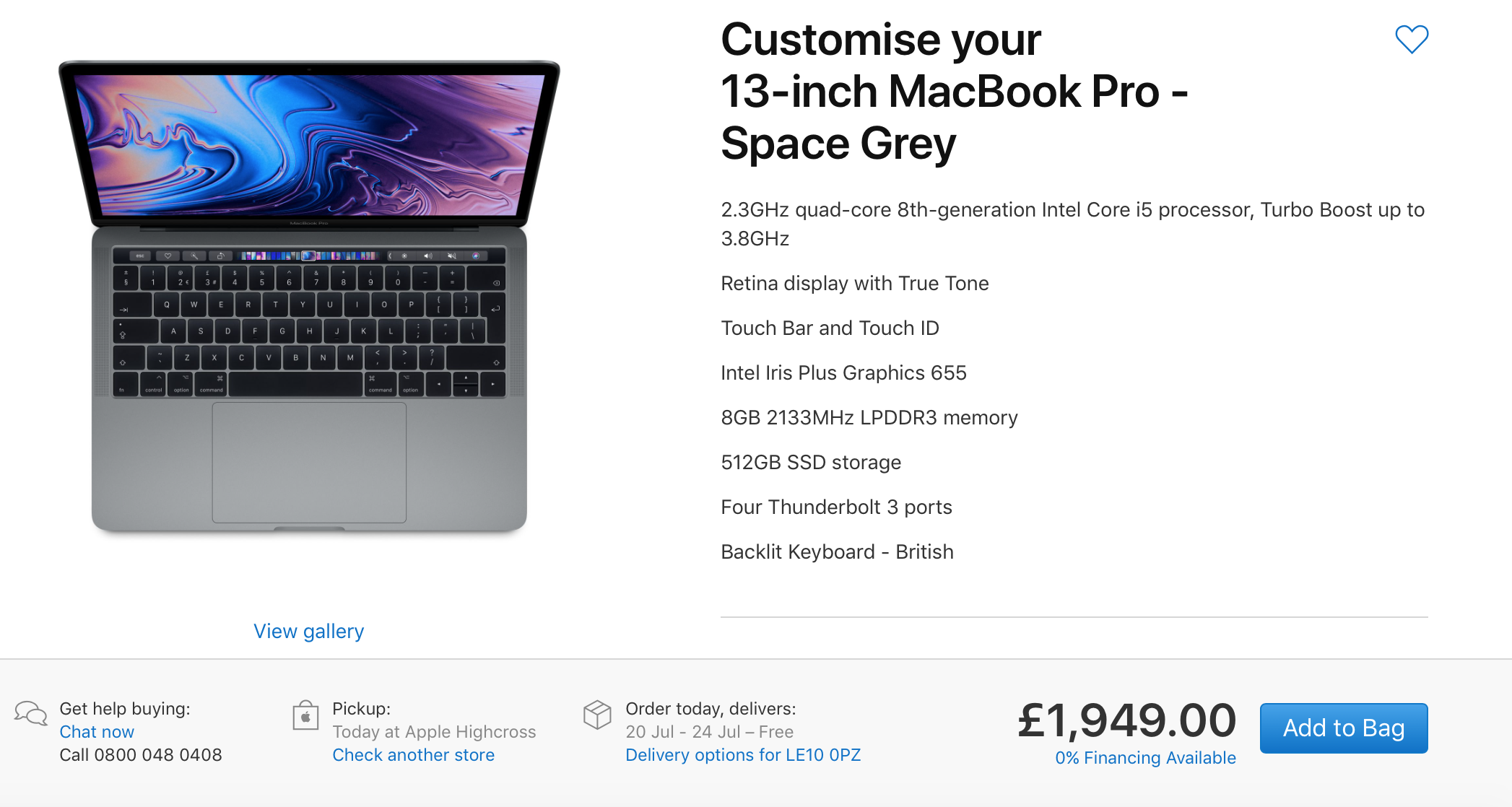Click the 20 Jul - 24 Jul delivery estimate
1512x807 pixels.
(709, 732)
